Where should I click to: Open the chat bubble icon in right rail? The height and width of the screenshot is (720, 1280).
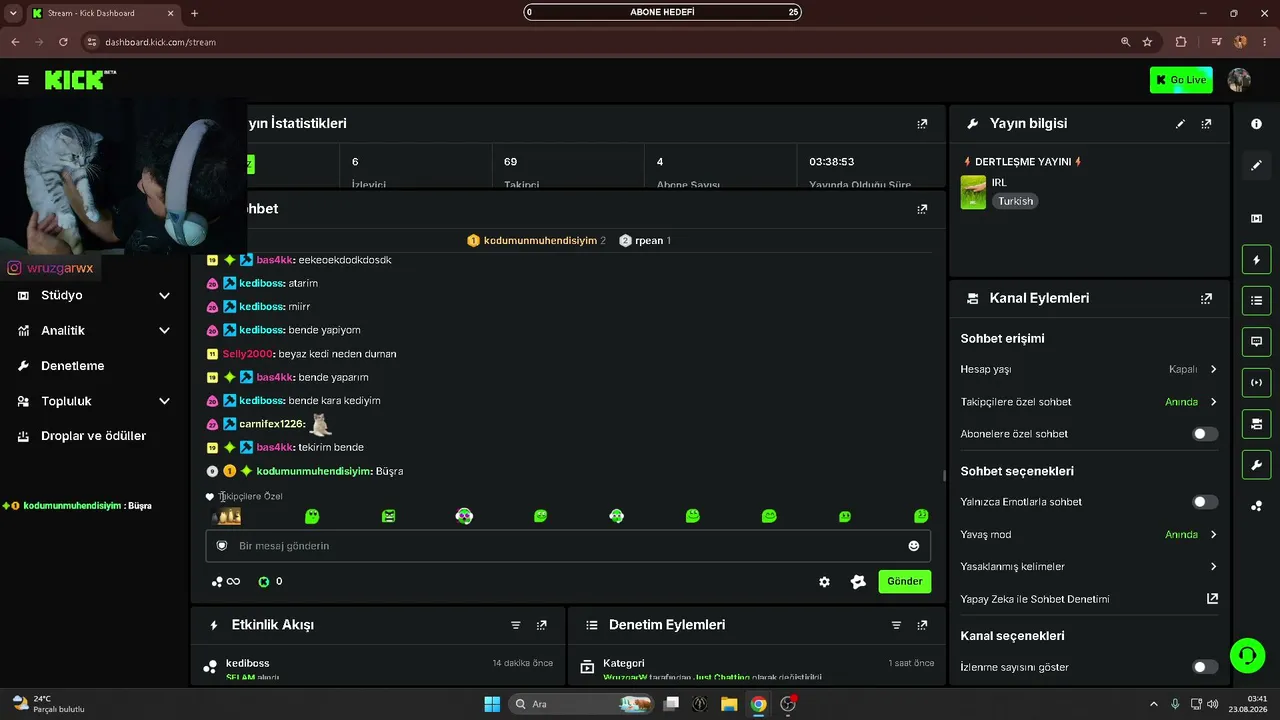1257,342
